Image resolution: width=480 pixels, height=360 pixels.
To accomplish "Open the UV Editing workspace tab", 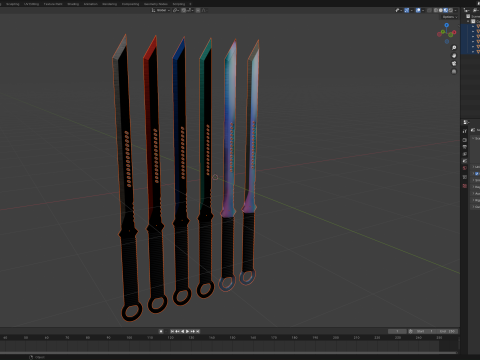I will 31,4.
